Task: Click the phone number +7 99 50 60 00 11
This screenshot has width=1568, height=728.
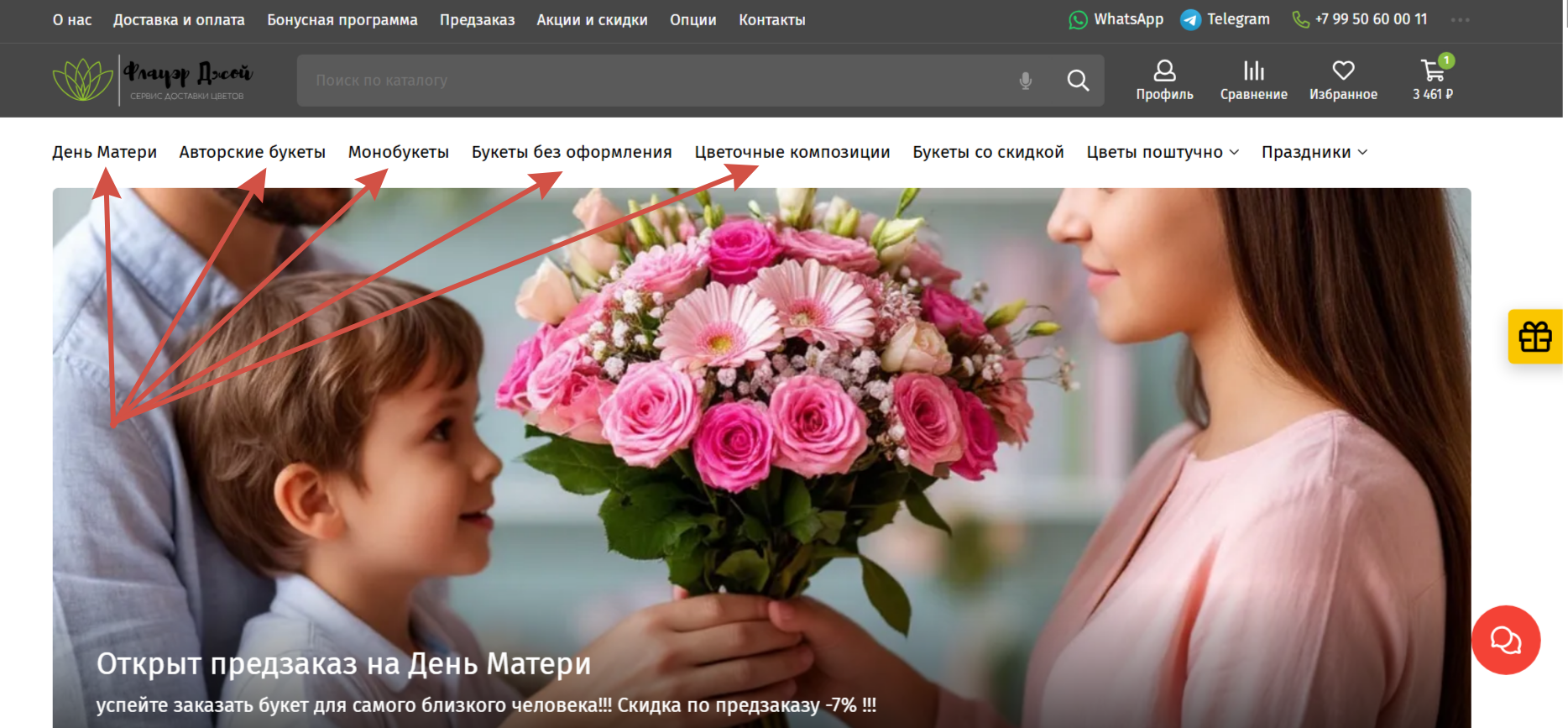Action: [1370, 19]
